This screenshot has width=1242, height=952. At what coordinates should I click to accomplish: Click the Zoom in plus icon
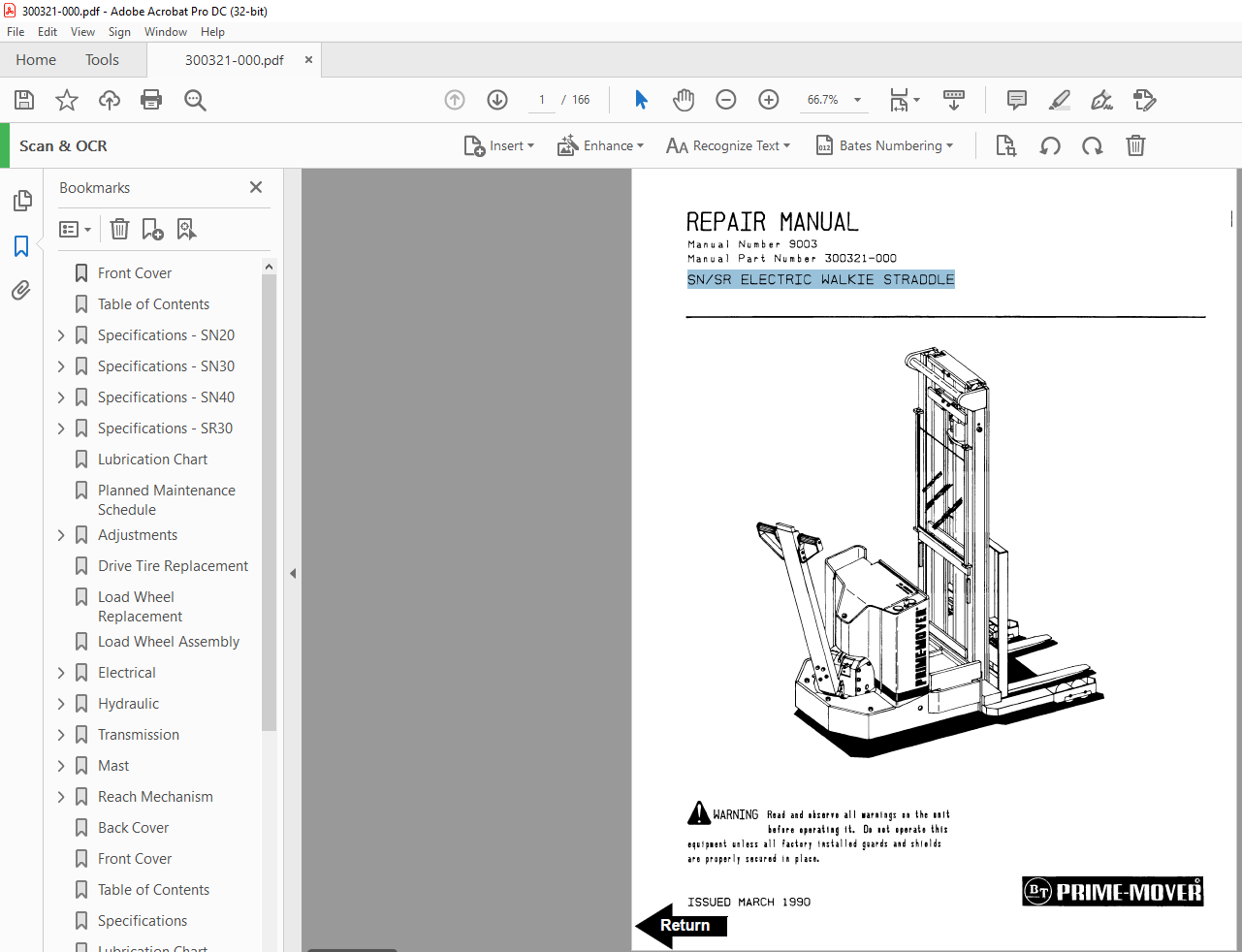(x=769, y=100)
